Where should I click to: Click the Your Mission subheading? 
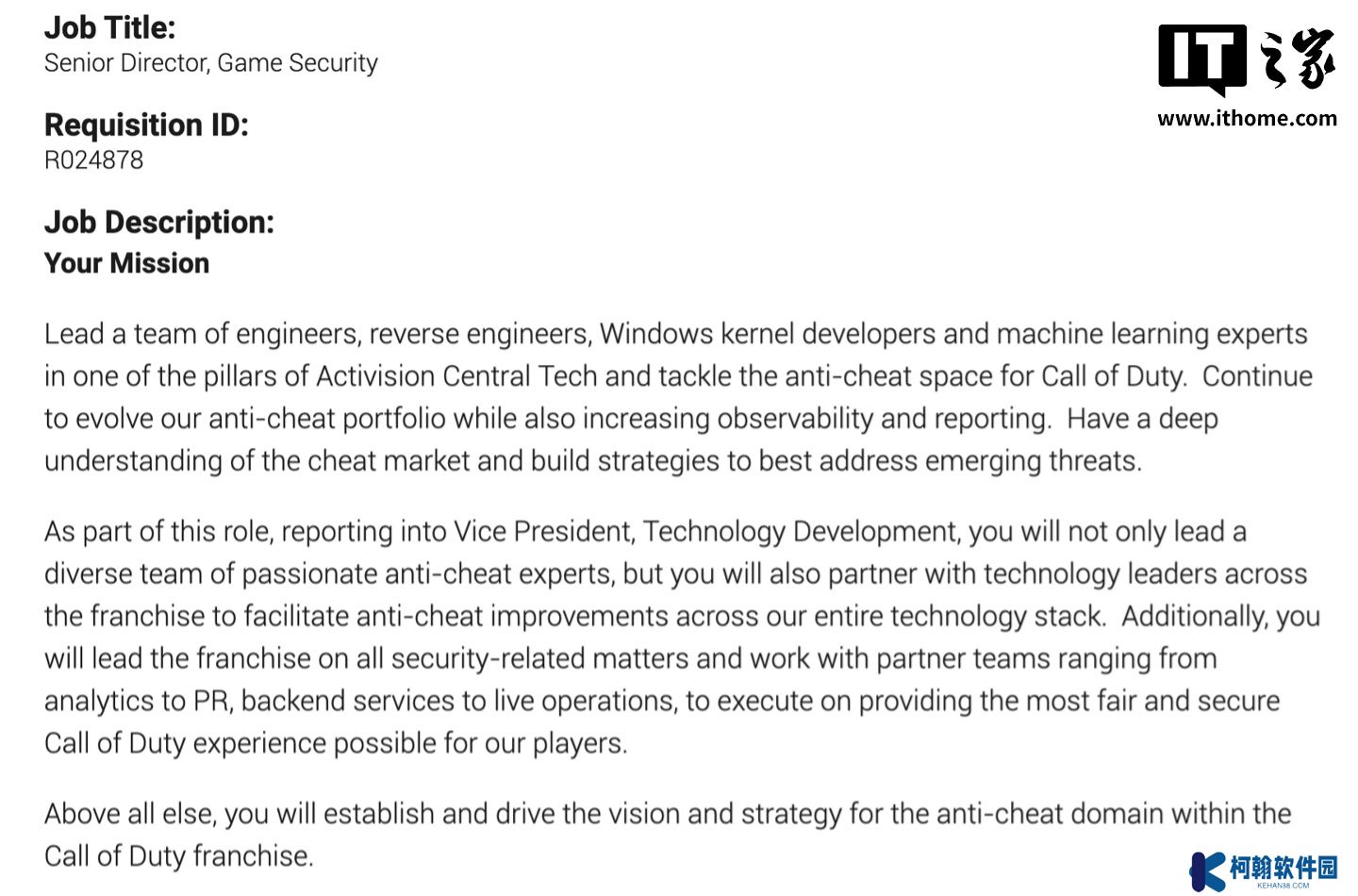tap(126, 263)
